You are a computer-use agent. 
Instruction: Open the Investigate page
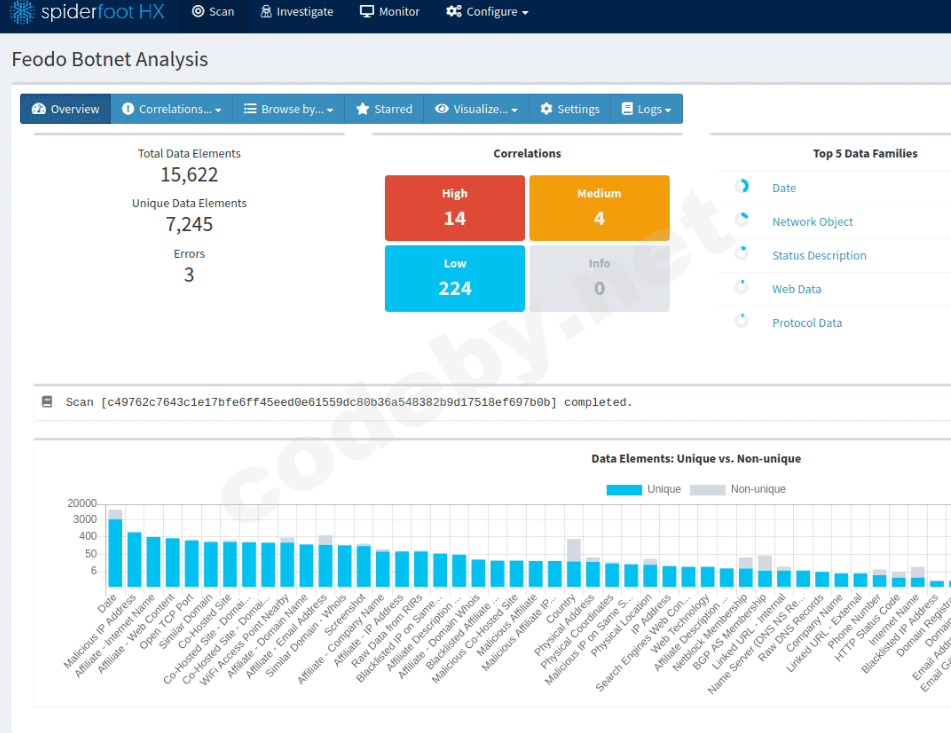coord(296,12)
